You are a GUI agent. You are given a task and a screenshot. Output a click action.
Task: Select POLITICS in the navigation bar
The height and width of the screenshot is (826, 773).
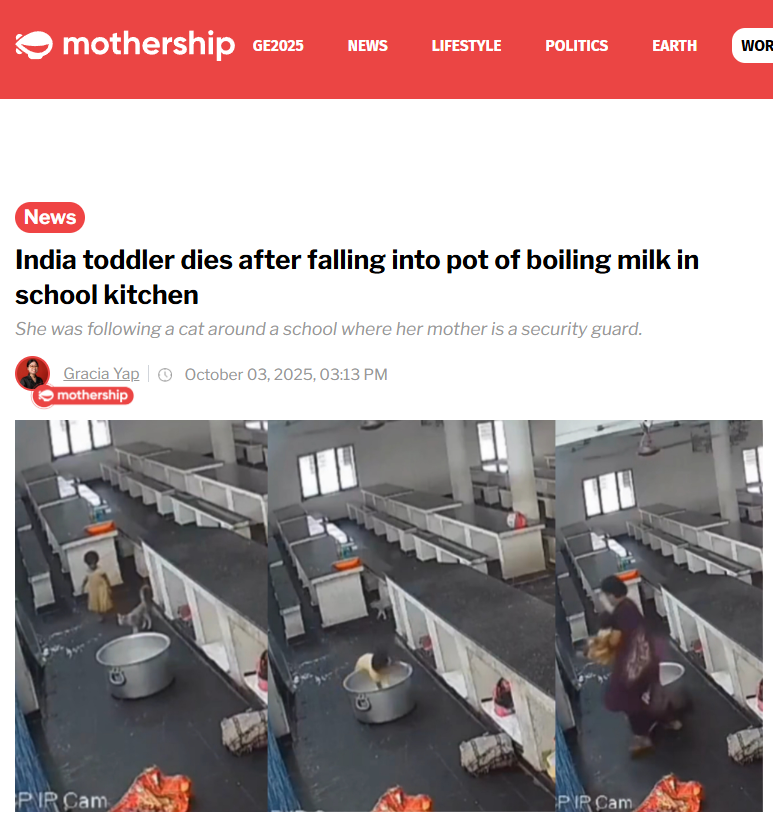coord(576,46)
